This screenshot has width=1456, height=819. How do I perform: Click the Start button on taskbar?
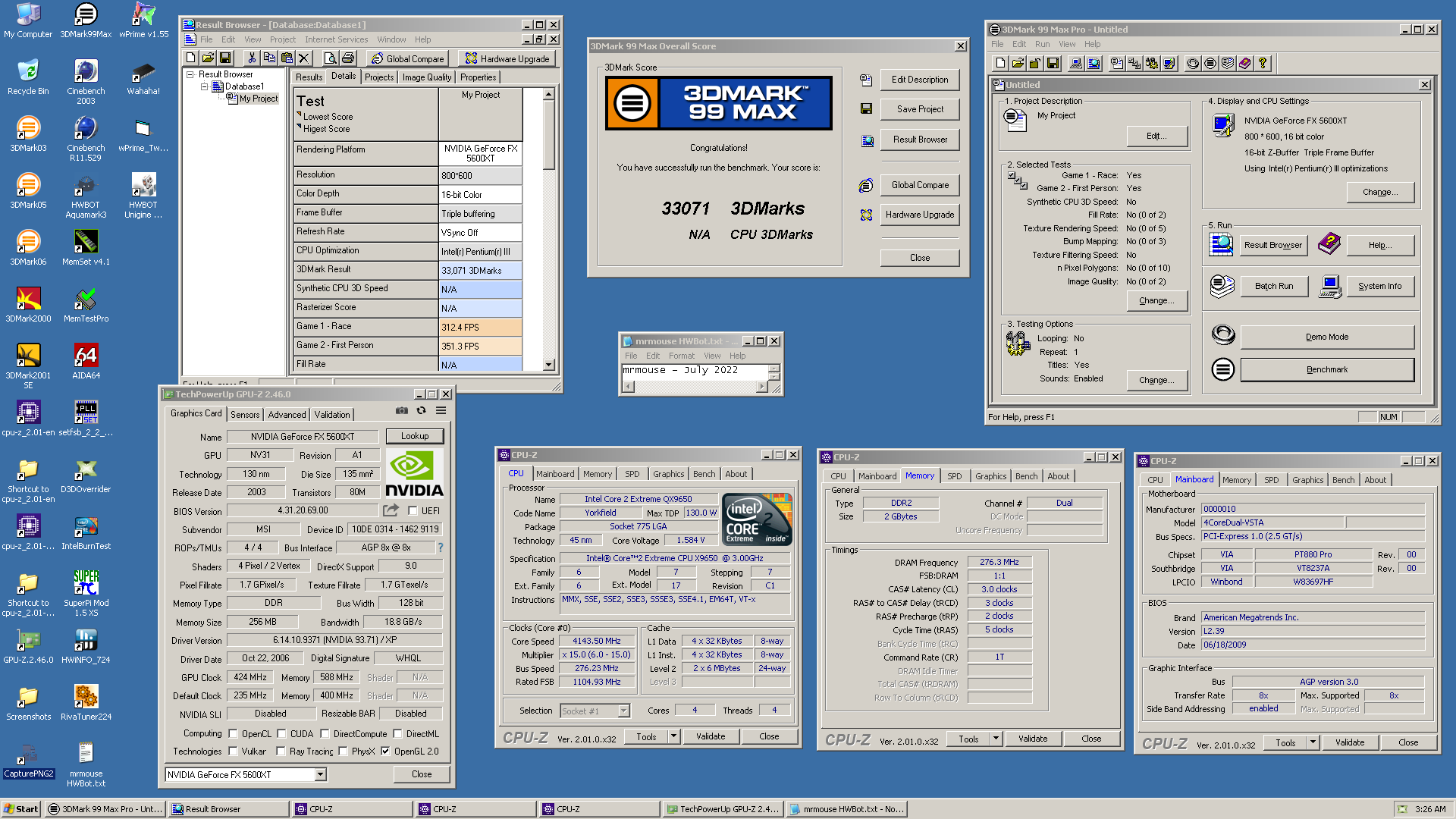21,809
